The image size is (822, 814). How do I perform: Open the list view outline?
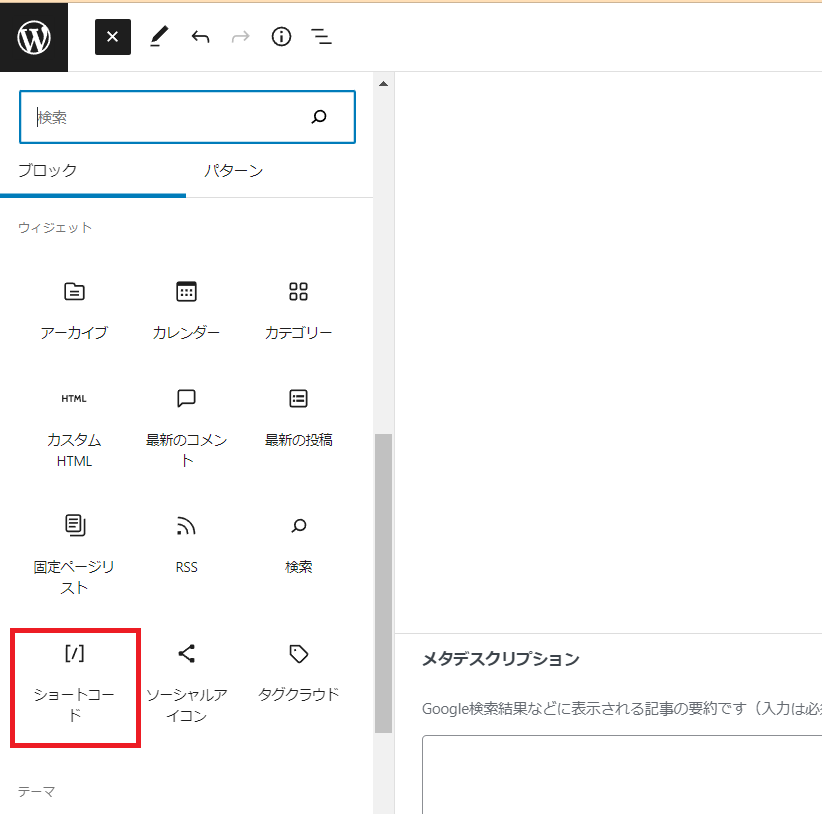point(321,37)
